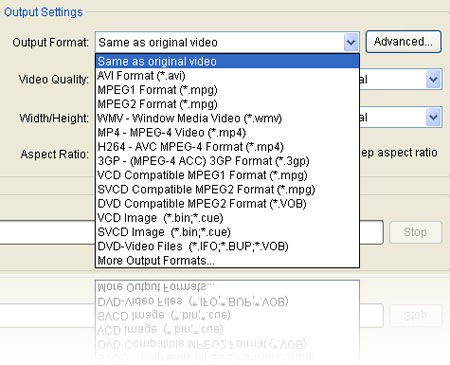Expand the Width/Height dropdown arrow
450x365 pixels.
pos(433,117)
